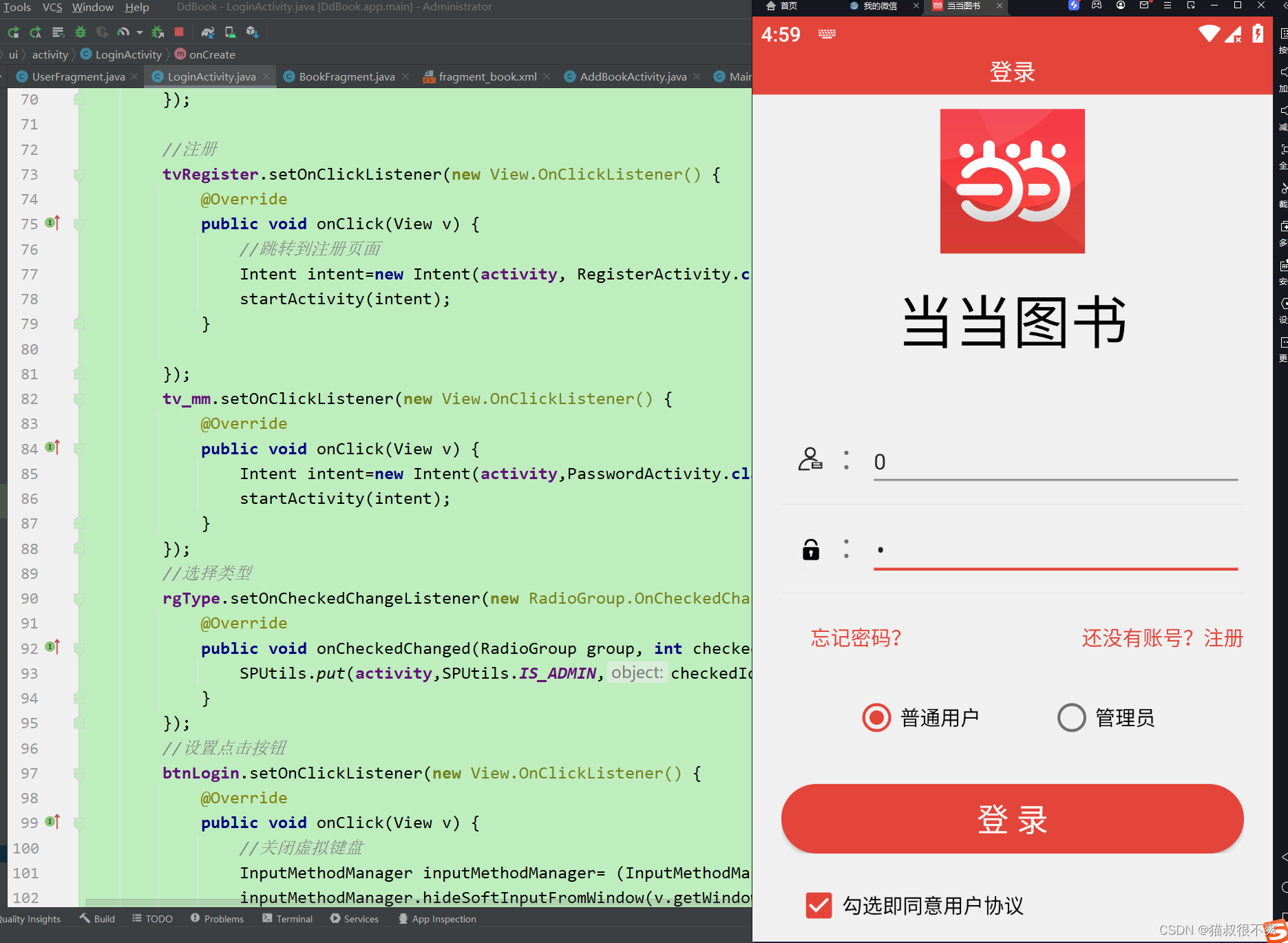This screenshot has height=943, width=1288.
Task: Switch to emulator 首页 tab
Action: [x=781, y=6]
